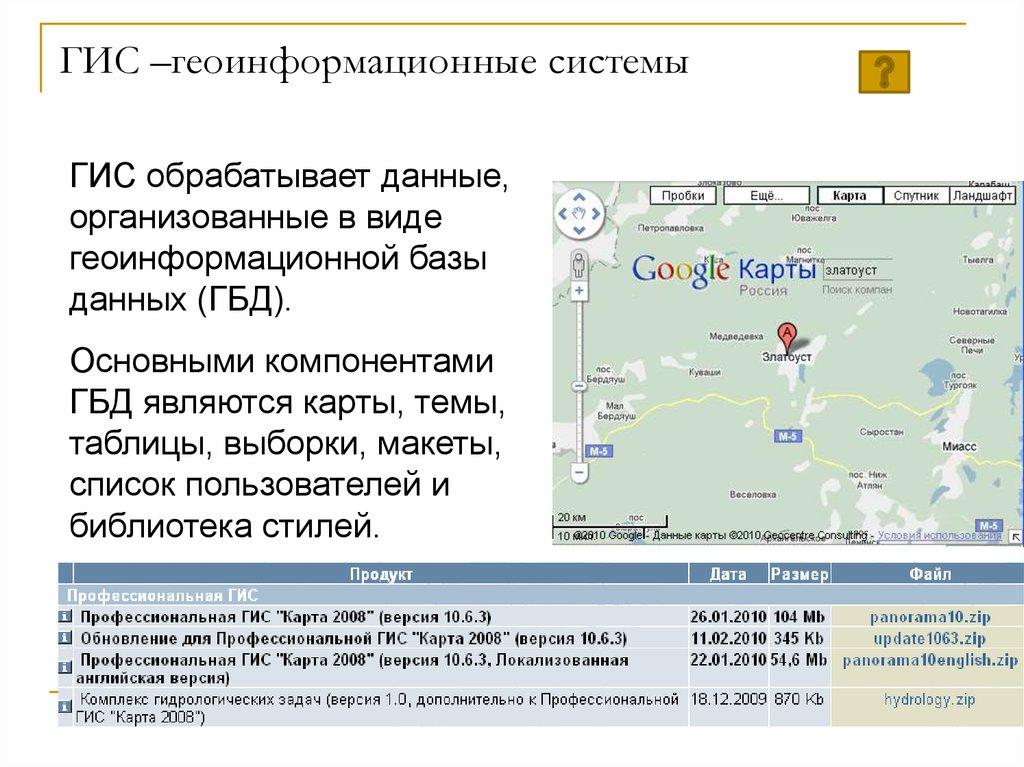Enable the Ландшафт map view
1024x767 pixels.
pyautogui.click(x=981, y=196)
